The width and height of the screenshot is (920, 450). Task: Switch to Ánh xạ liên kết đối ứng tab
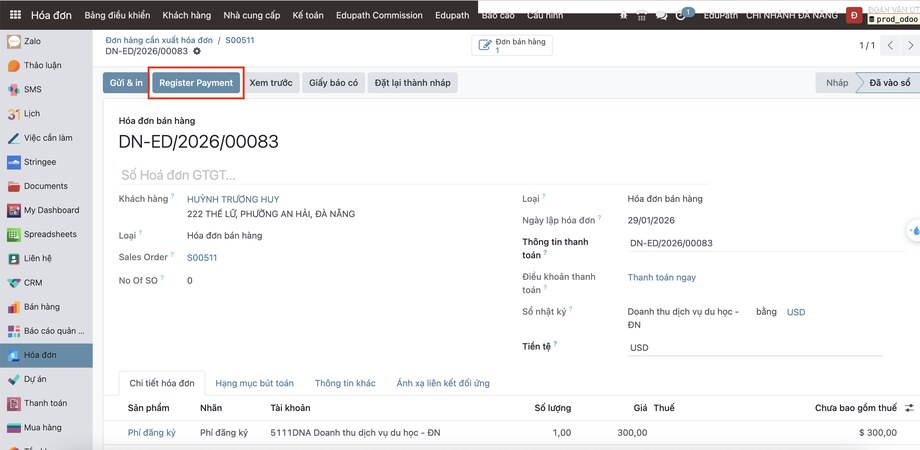(443, 383)
